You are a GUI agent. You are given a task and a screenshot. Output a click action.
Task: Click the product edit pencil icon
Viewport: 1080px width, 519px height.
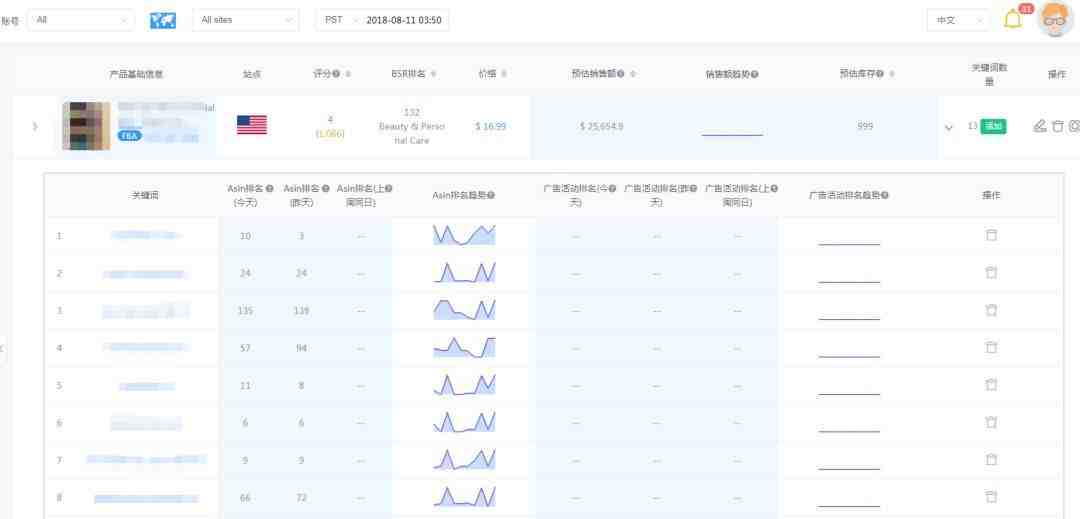click(x=1040, y=126)
